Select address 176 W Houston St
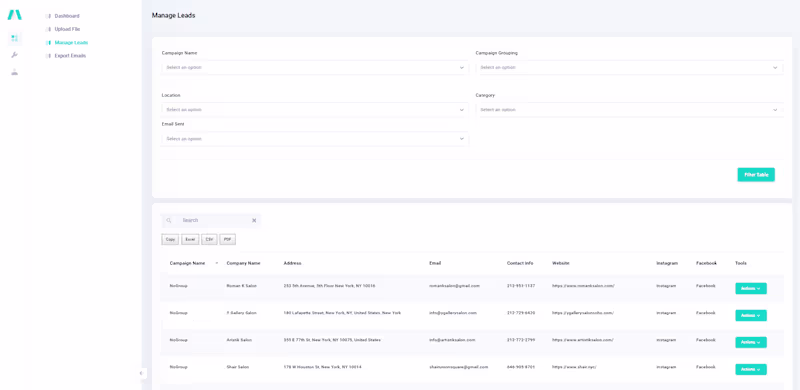 point(322,367)
